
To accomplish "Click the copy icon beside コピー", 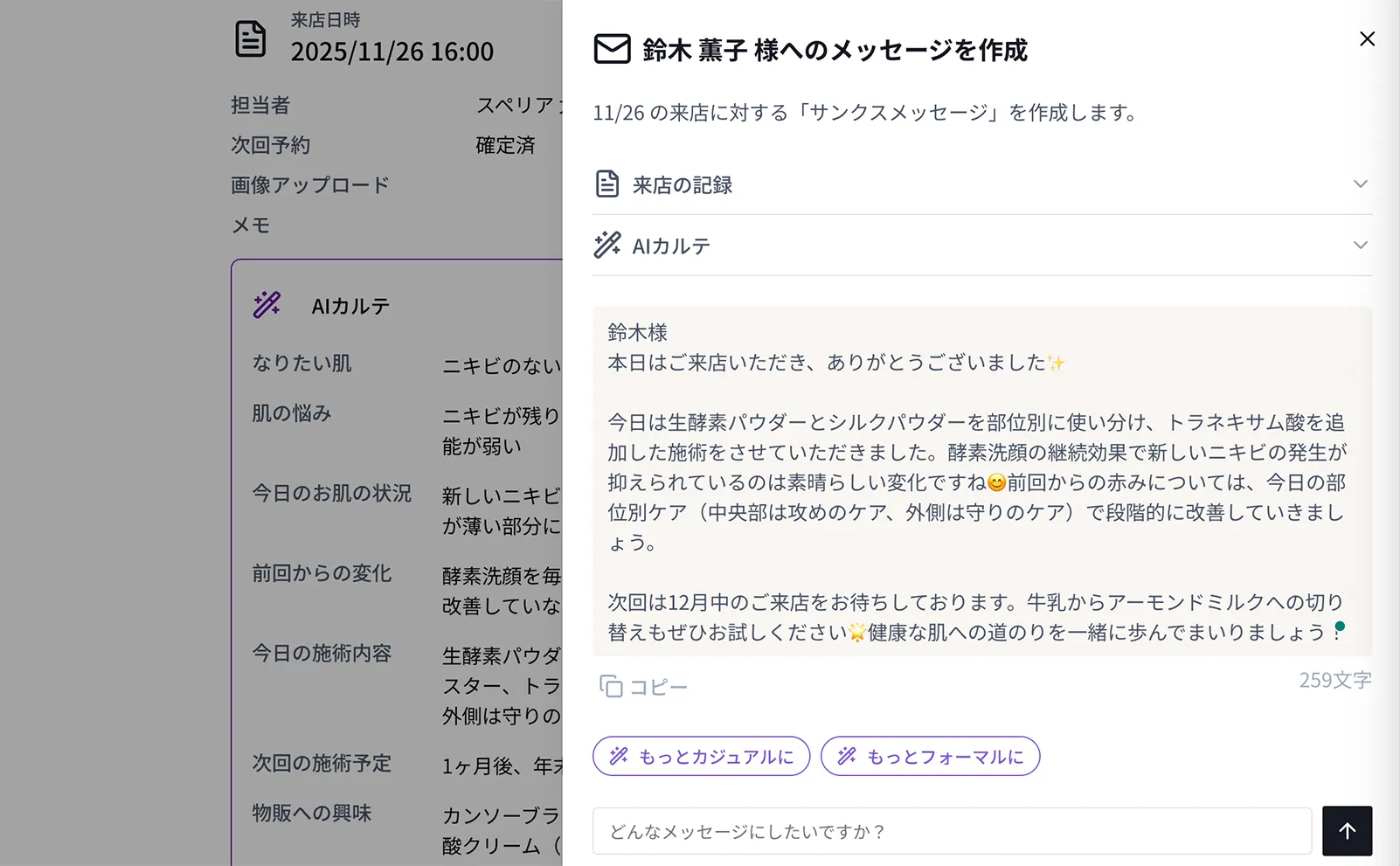I will [613, 687].
